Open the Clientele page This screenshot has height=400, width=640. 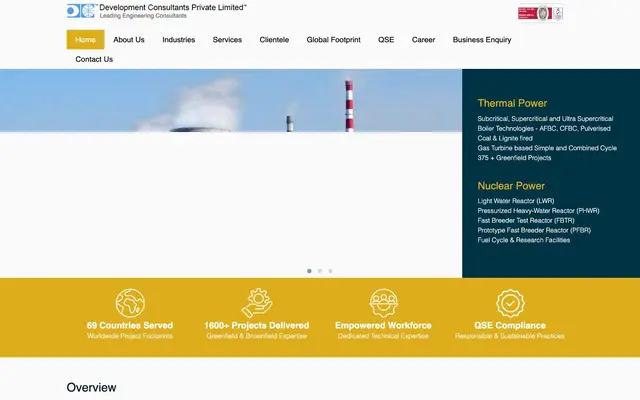click(274, 40)
